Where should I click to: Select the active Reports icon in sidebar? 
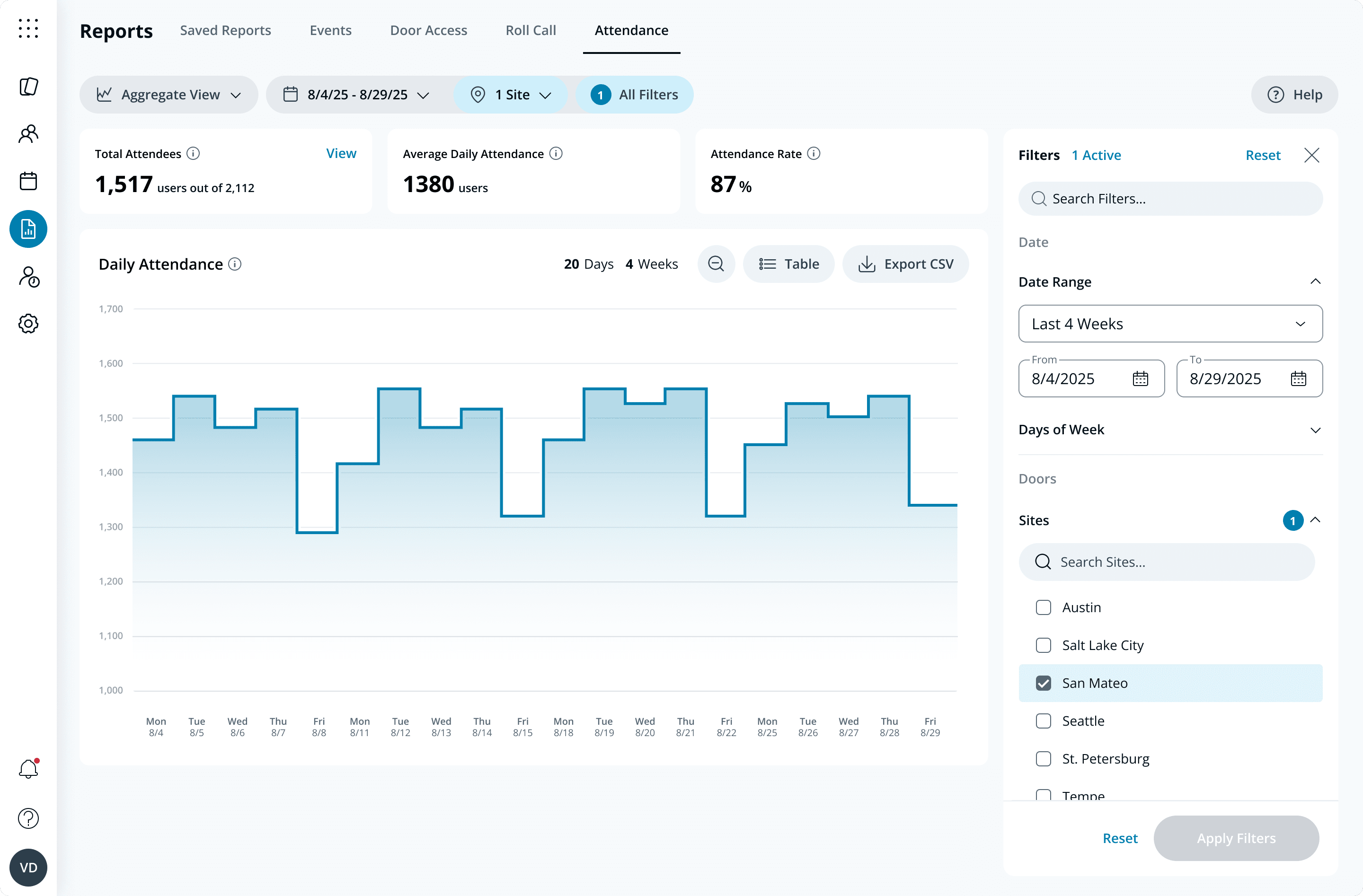click(x=28, y=228)
